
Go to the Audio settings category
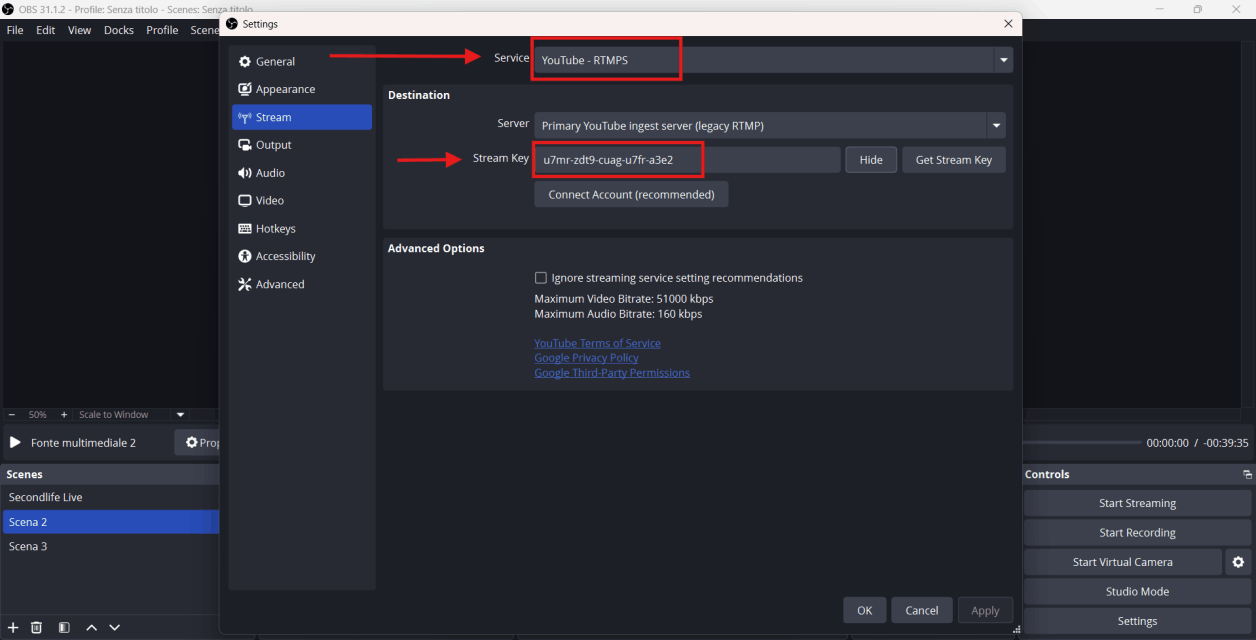point(301,173)
